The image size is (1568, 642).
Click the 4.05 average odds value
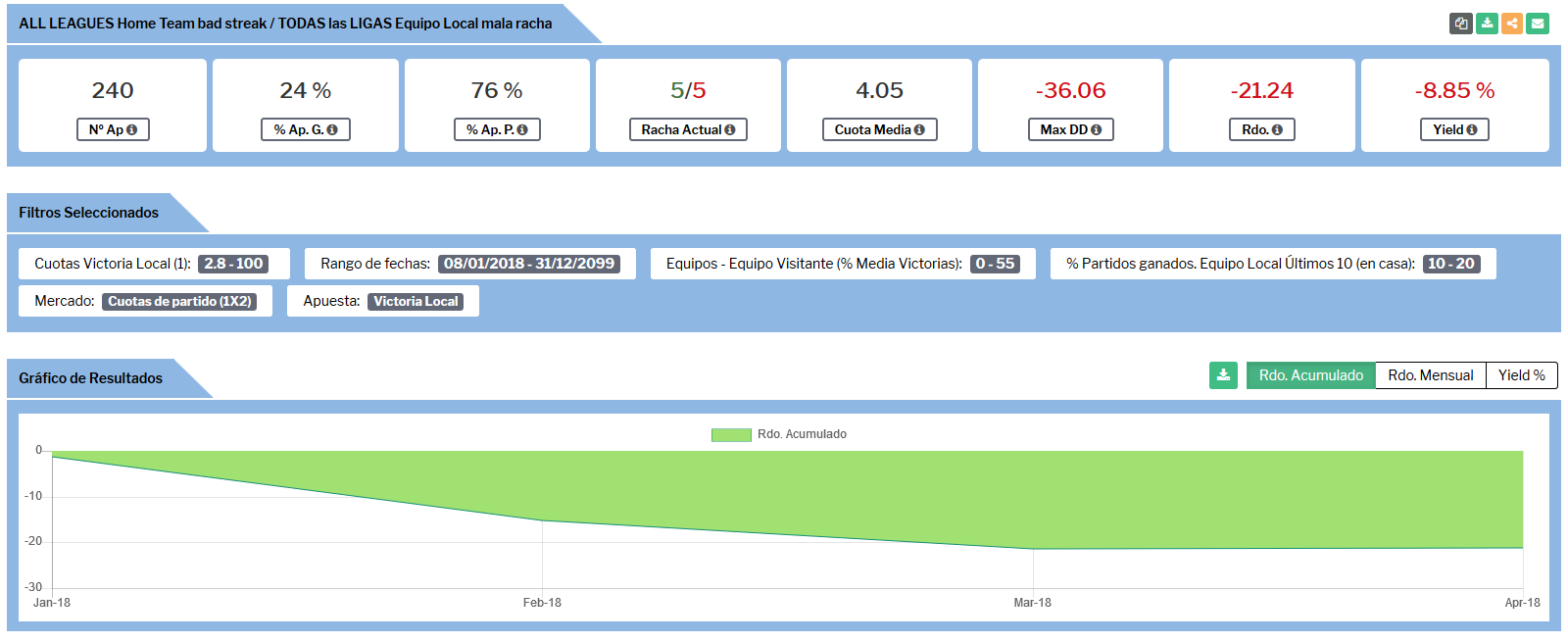tap(879, 90)
